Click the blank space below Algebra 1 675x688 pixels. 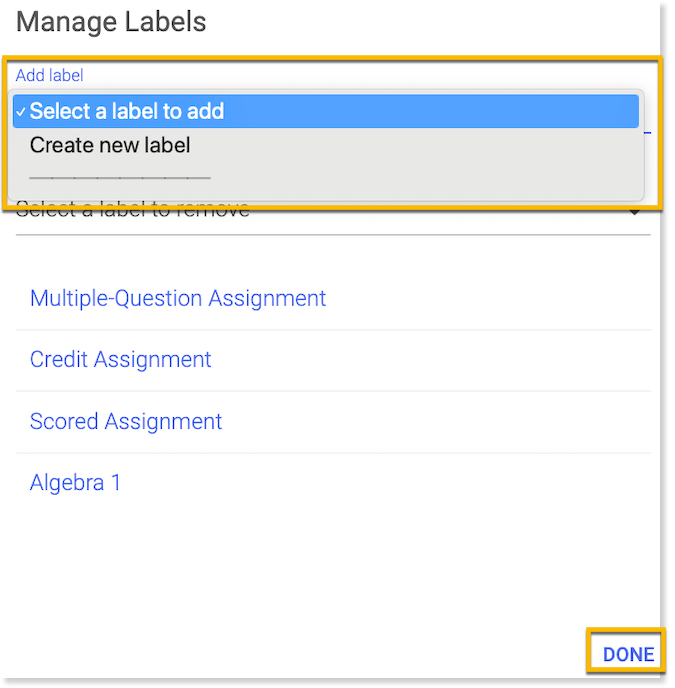click(330, 570)
